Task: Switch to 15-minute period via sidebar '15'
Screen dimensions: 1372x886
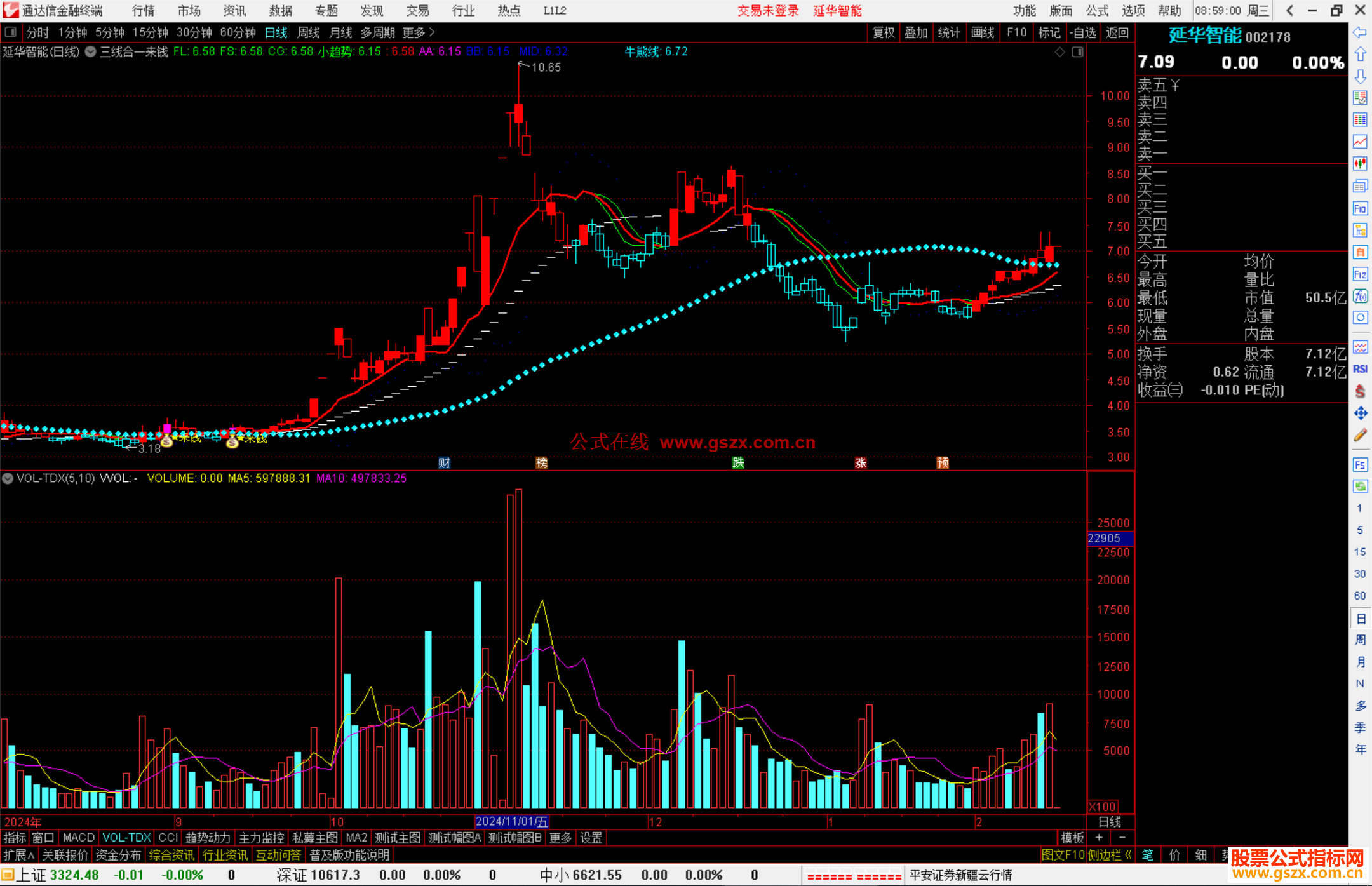Action: click(1359, 552)
